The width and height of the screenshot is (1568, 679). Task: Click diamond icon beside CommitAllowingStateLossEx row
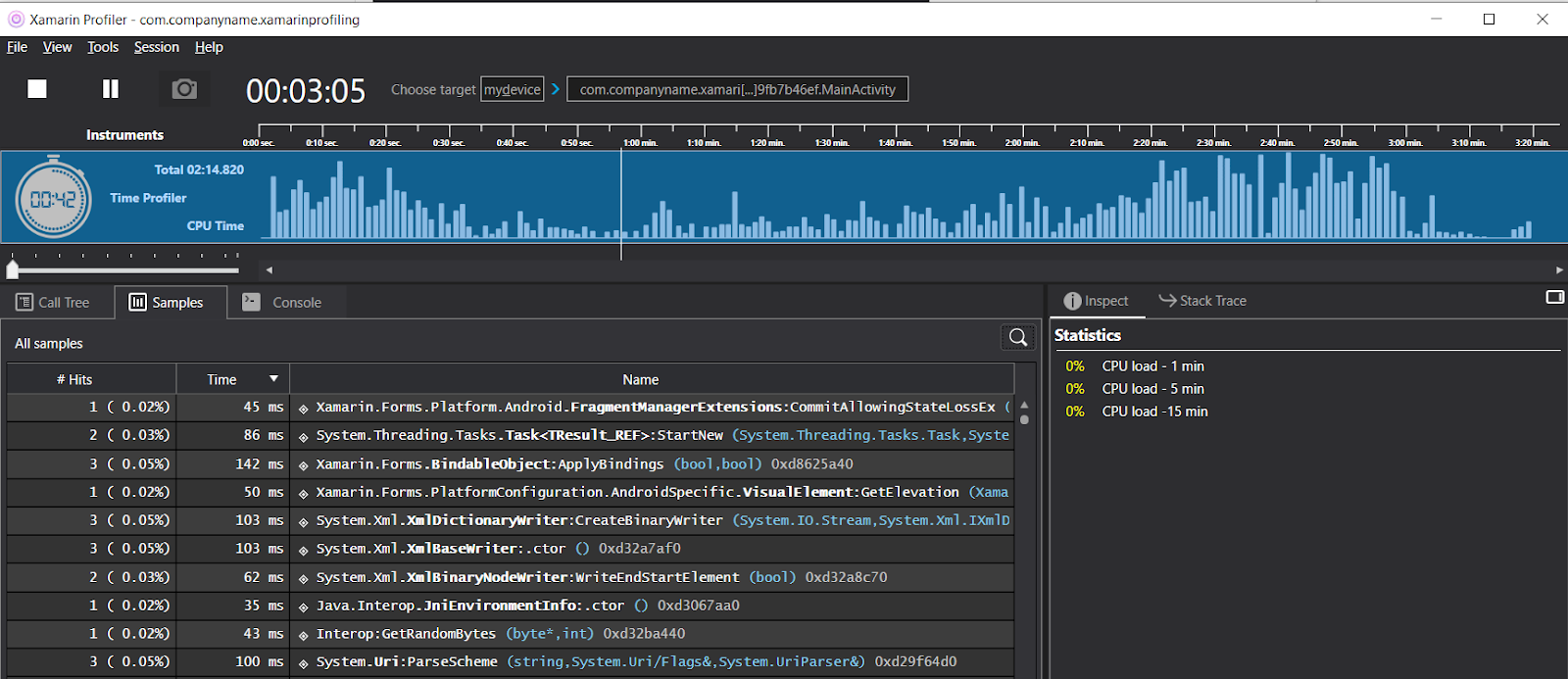pos(304,409)
